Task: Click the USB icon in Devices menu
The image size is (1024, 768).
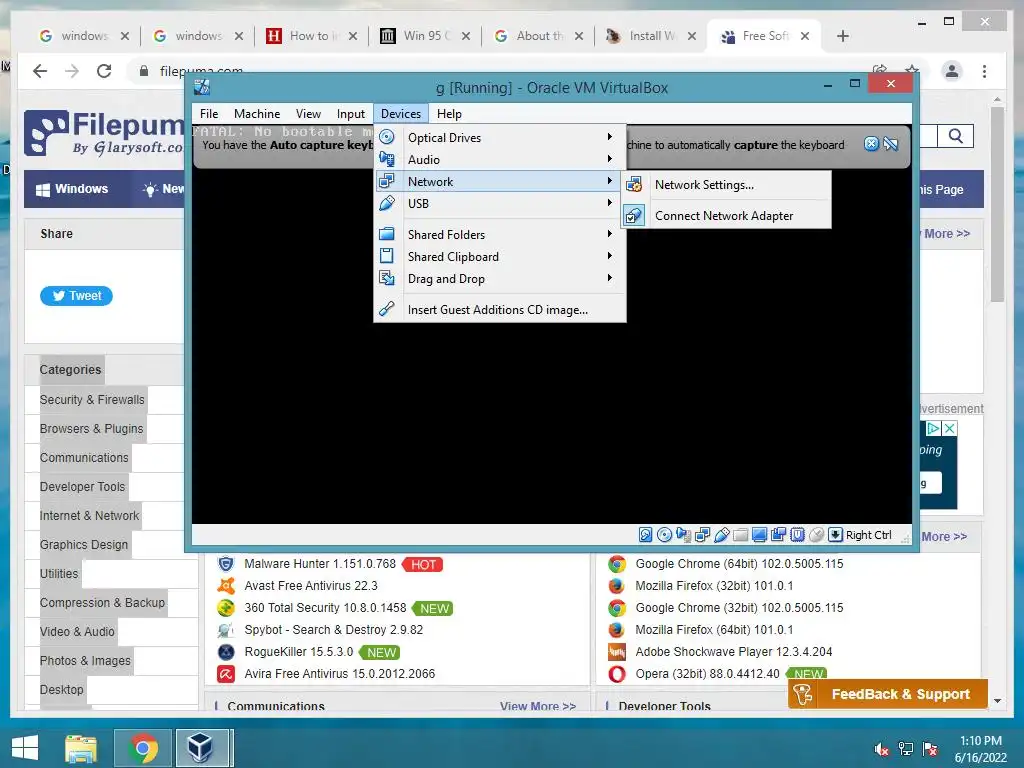Action: point(387,203)
